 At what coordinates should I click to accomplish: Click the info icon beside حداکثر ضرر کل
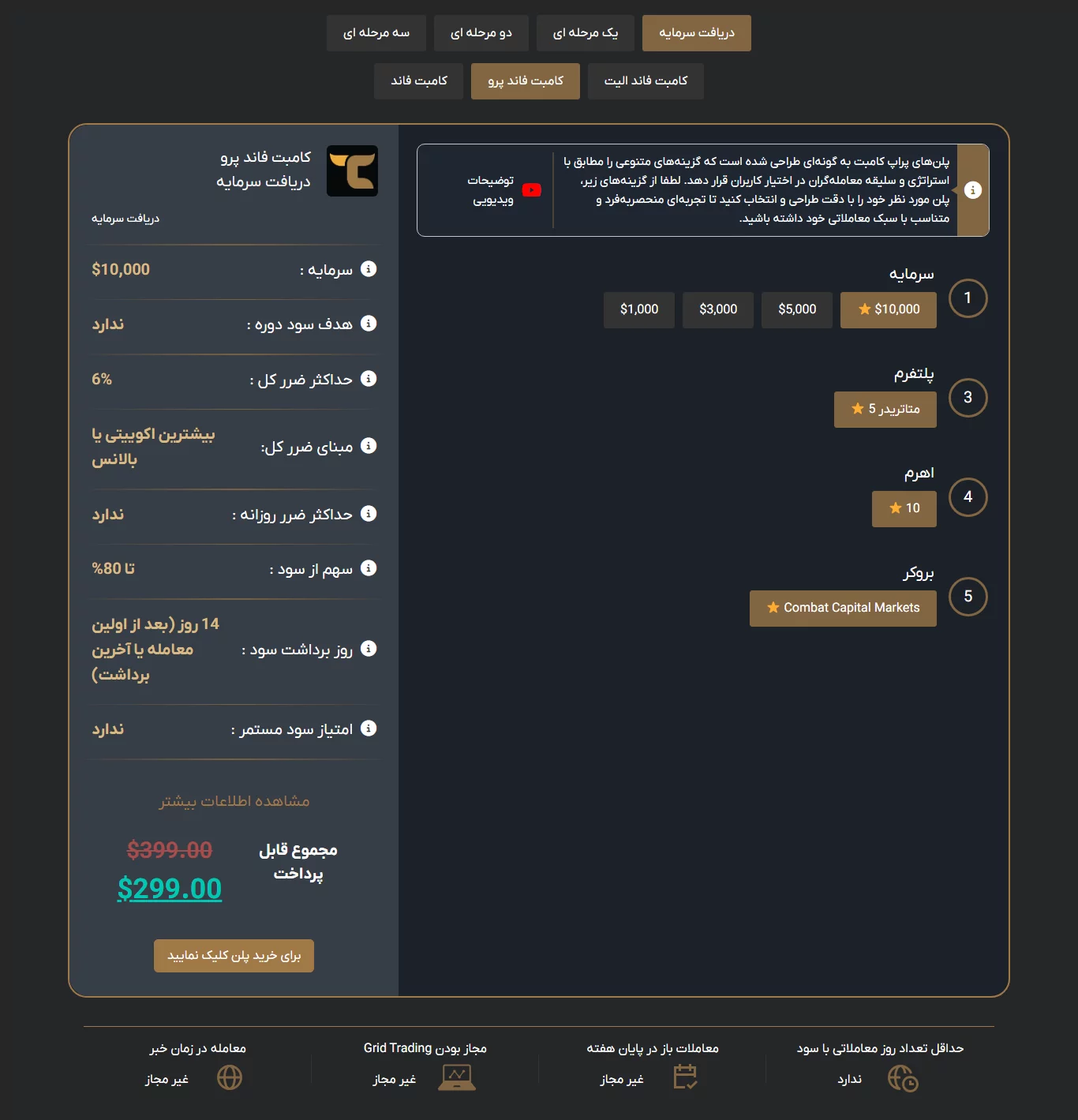(369, 379)
